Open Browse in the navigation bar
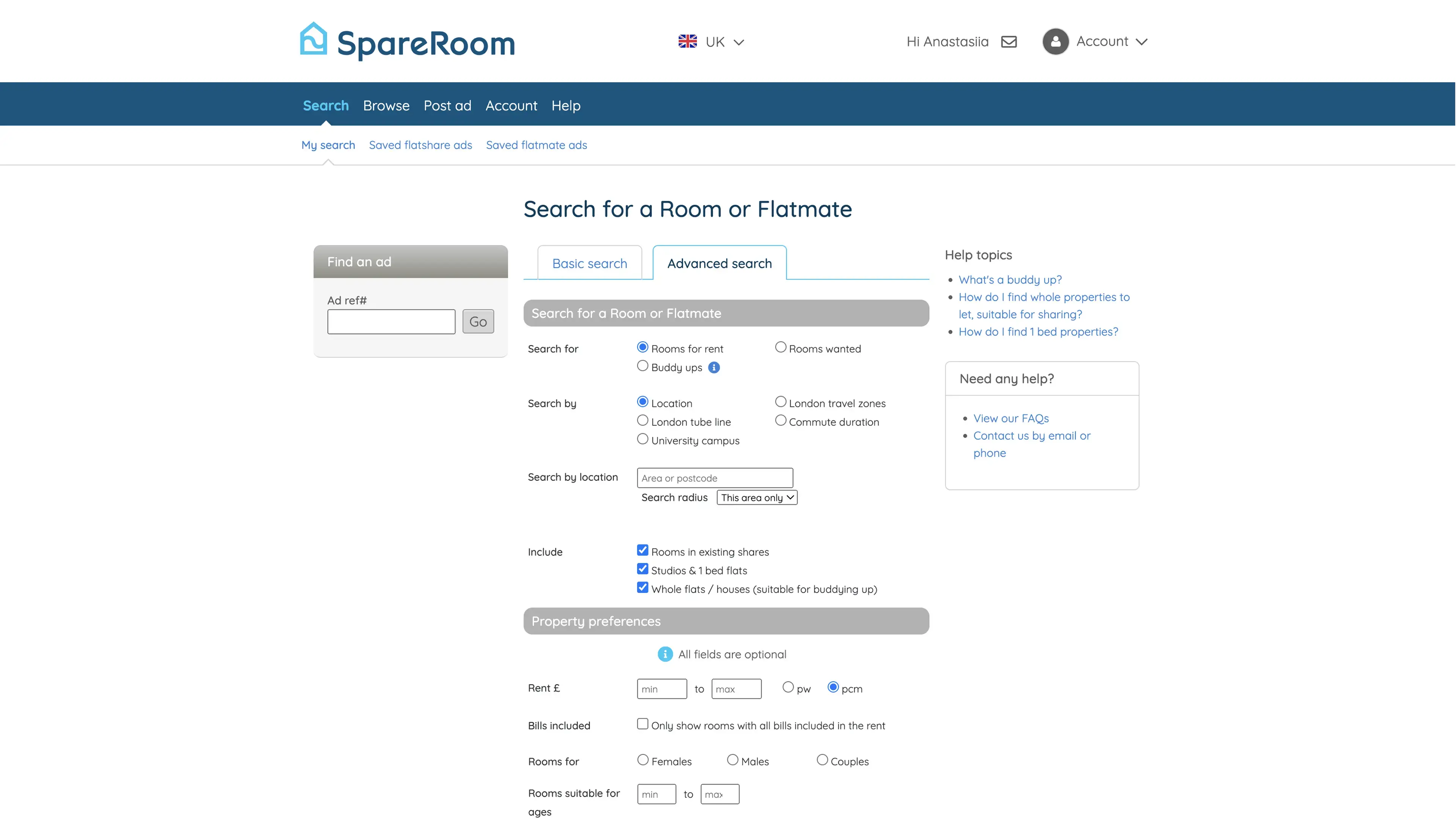1456x819 pixels. tap(386, 106)
